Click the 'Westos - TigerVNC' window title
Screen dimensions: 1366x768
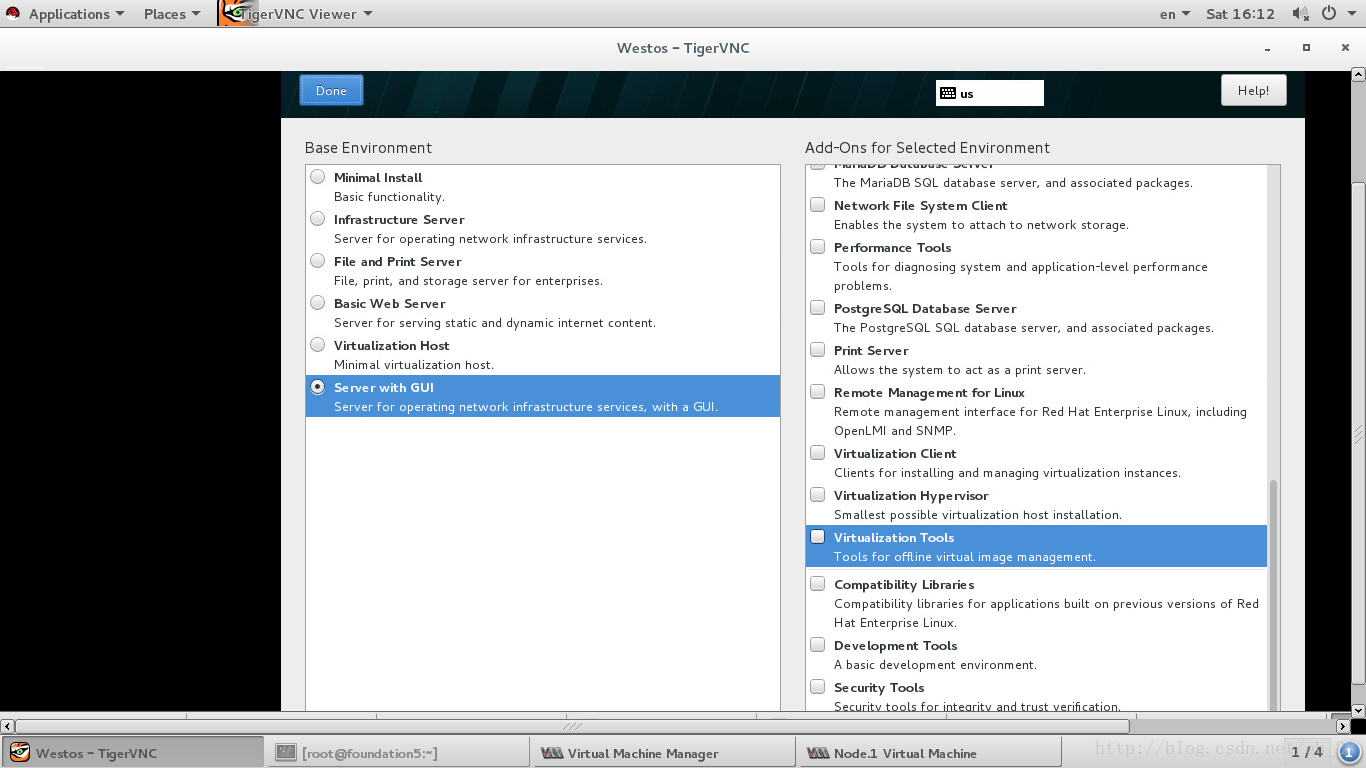pos(683,48)
